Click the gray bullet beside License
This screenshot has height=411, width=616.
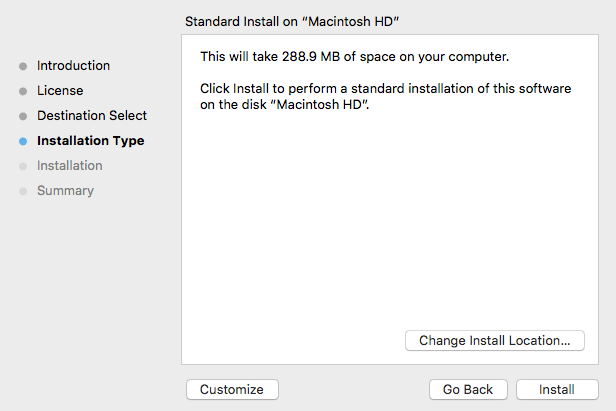point(23,92)
